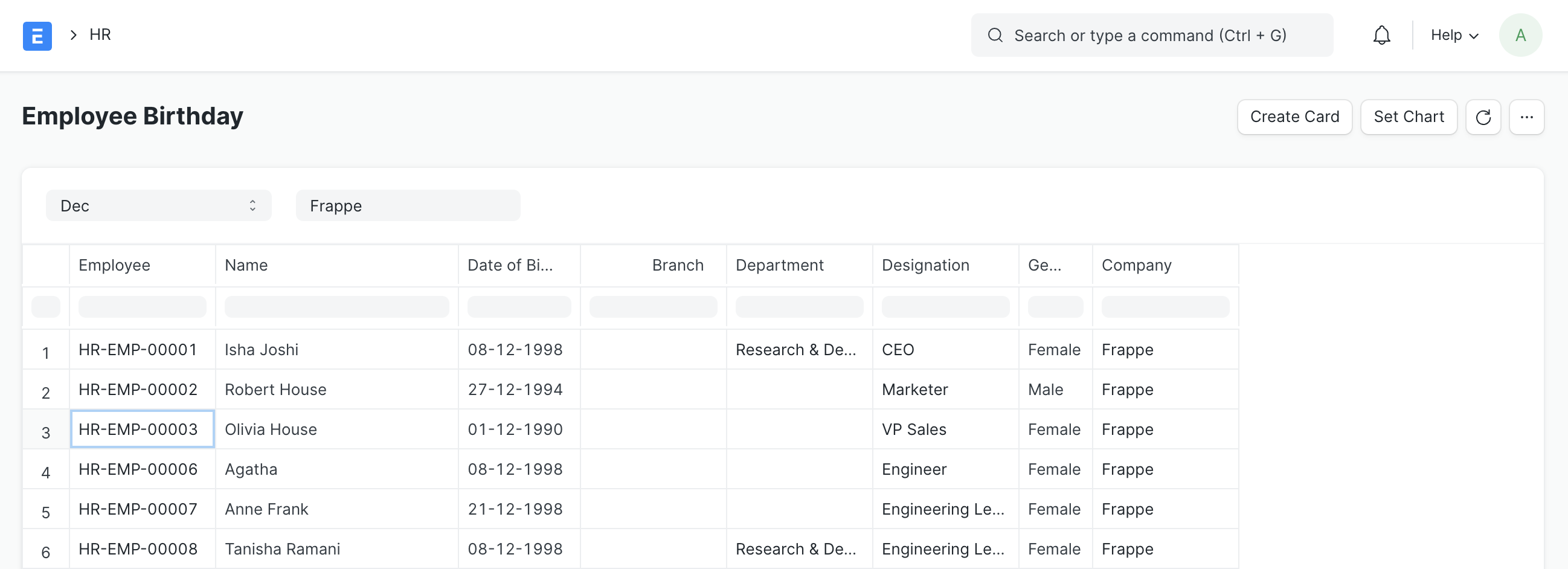Open the notifications bell

(x=1381, y=35)
